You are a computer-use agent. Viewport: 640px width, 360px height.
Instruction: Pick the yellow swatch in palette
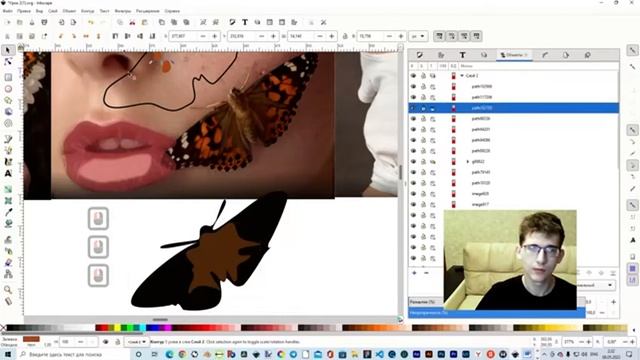[x=117, y=328]
